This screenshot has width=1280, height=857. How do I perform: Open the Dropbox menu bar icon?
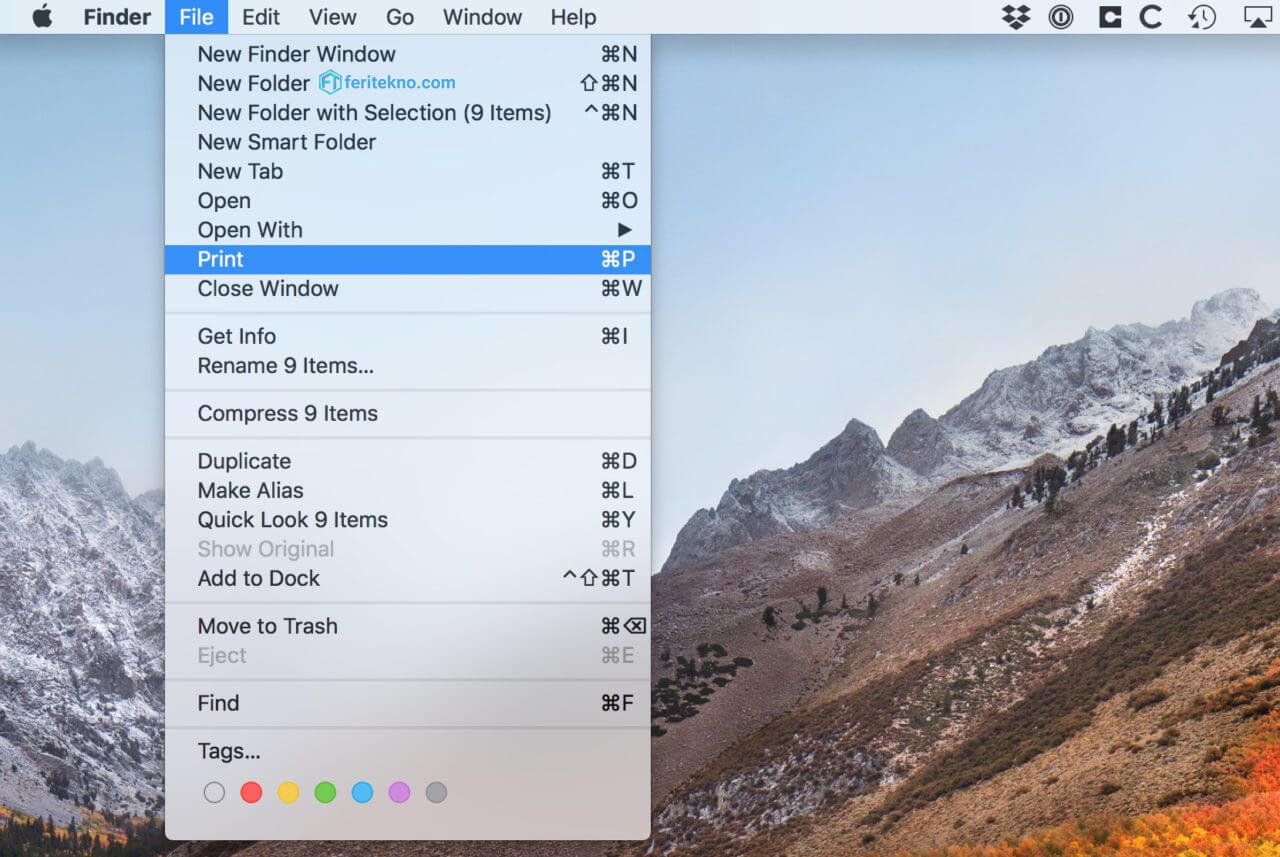1016,17
